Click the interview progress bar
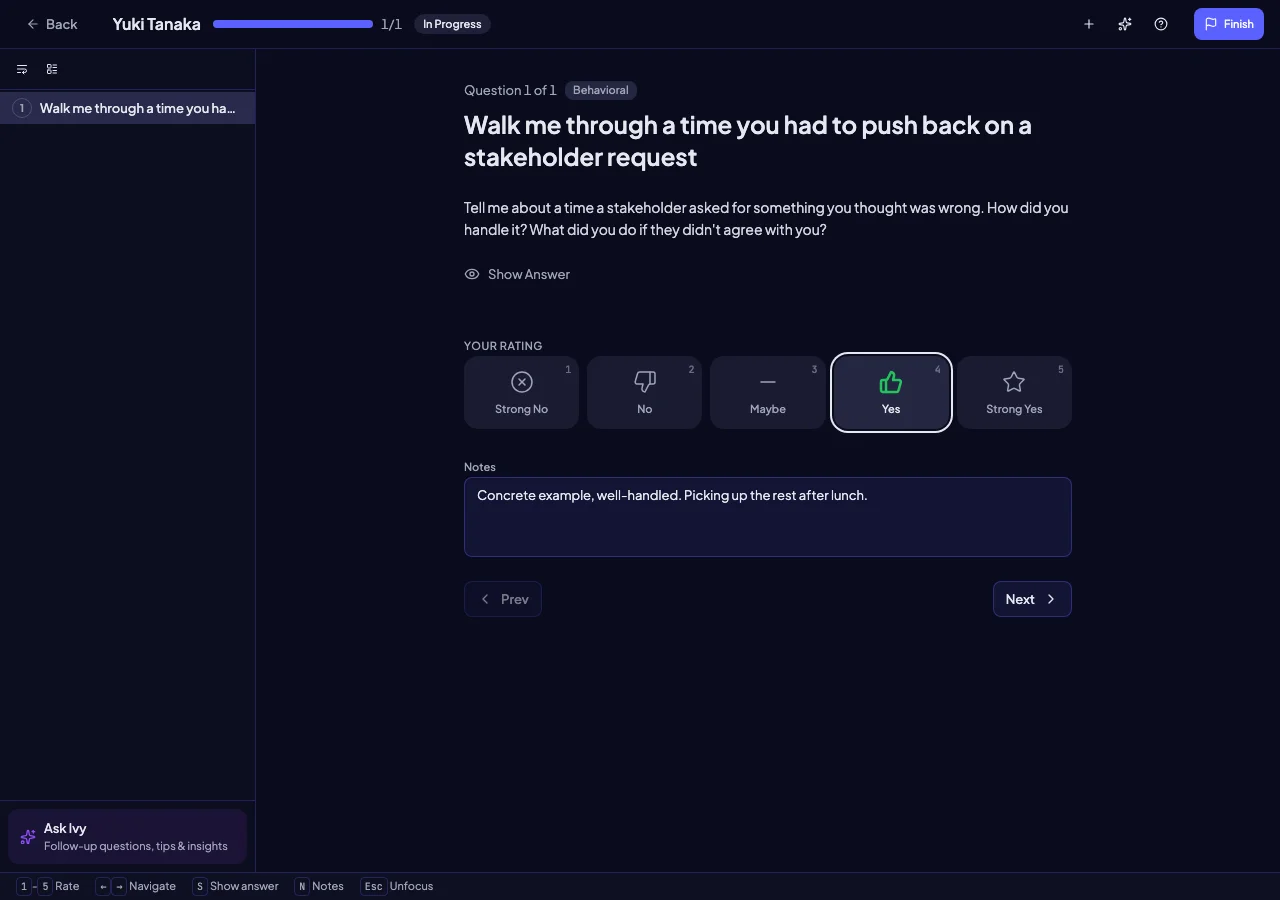The image size is (1280, 900). click(x=293, y=24)
